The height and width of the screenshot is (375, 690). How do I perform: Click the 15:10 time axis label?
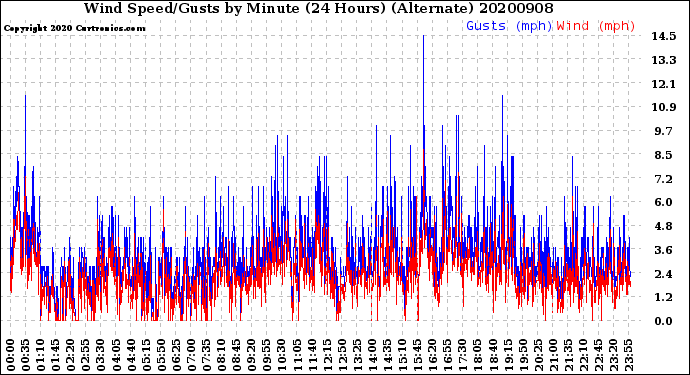coord(402,355)
